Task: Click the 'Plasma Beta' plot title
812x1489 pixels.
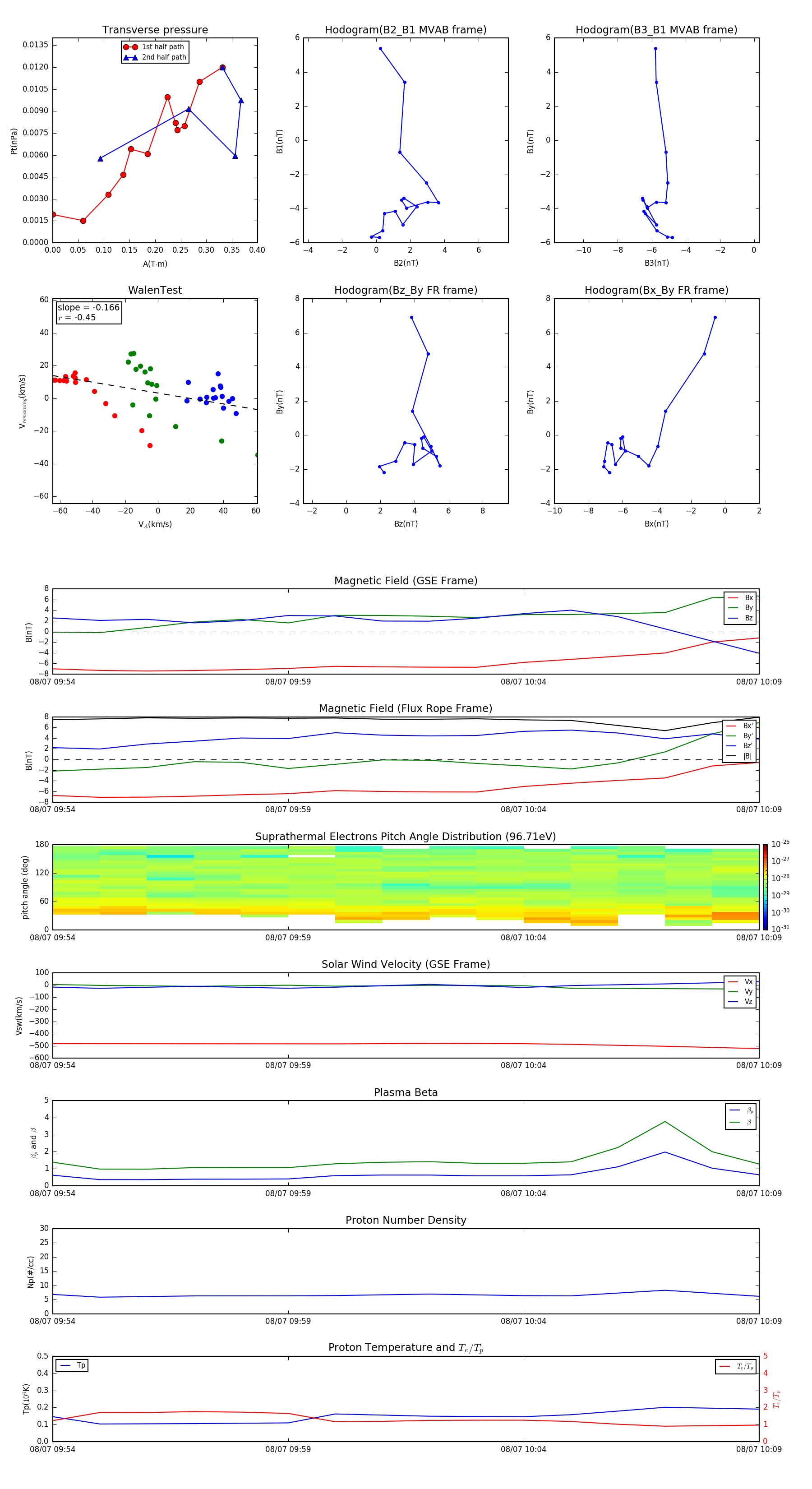Action: (406, 1093)
